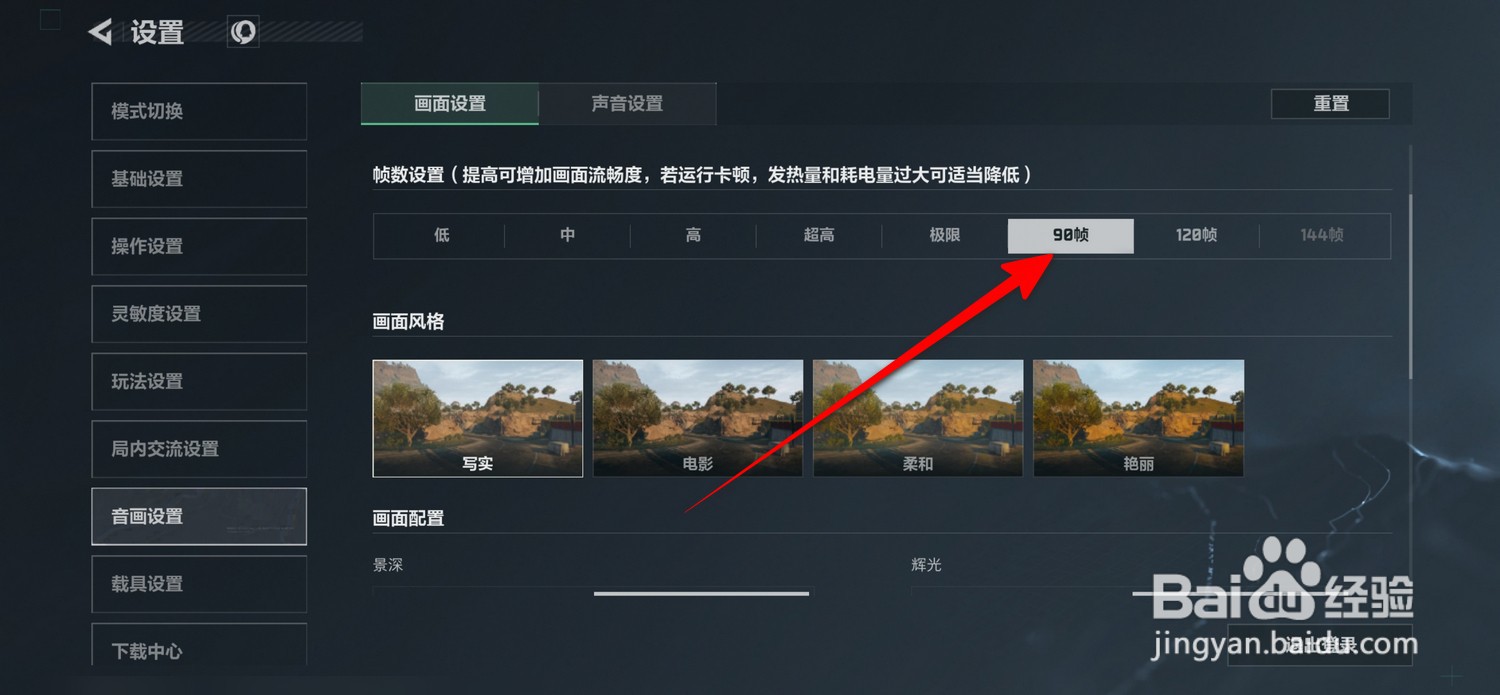Switch to the 声音设置 tab
The width and height of the screenshot is (1500, 695).
[627, 104]
